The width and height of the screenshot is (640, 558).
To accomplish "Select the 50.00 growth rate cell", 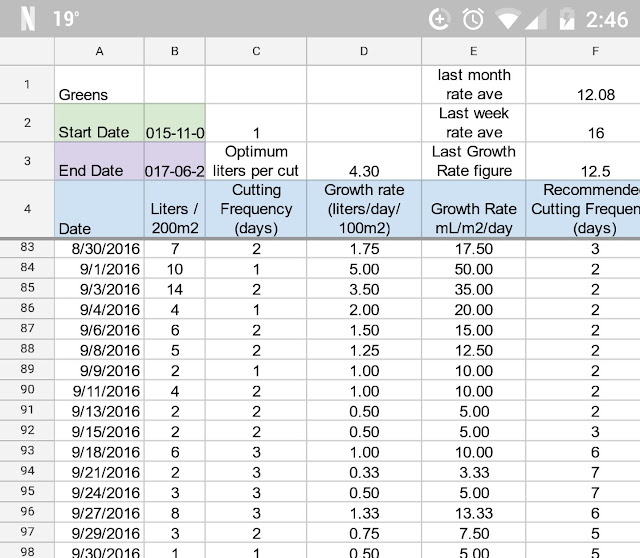I will (474, 269).
